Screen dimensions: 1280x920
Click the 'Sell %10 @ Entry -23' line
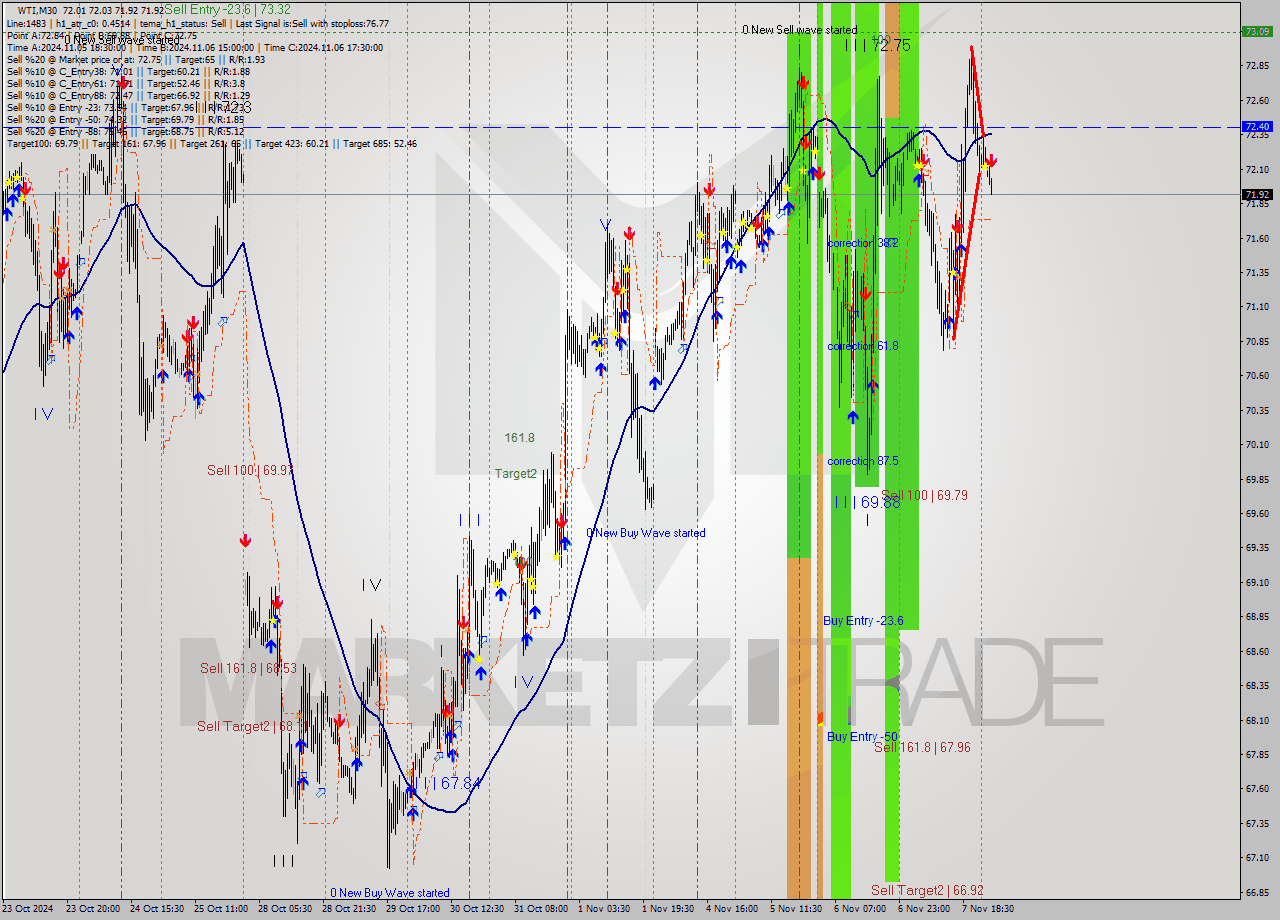coord(126,107)
